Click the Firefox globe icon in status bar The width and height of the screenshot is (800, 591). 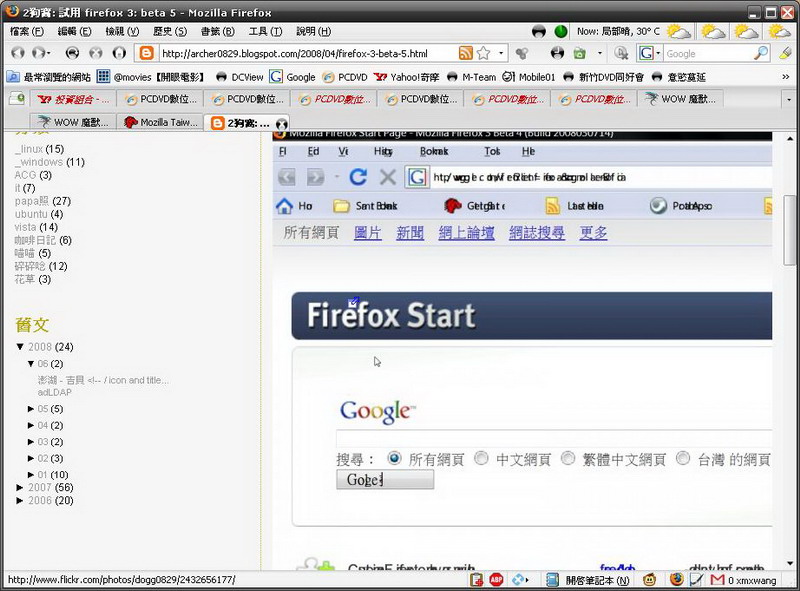677,580
